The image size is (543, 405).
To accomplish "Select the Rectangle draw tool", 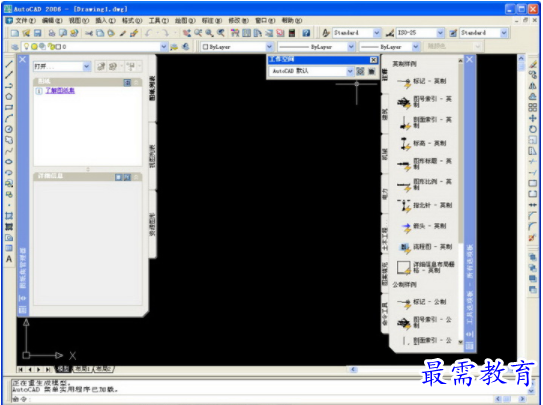I will point(9,107).
